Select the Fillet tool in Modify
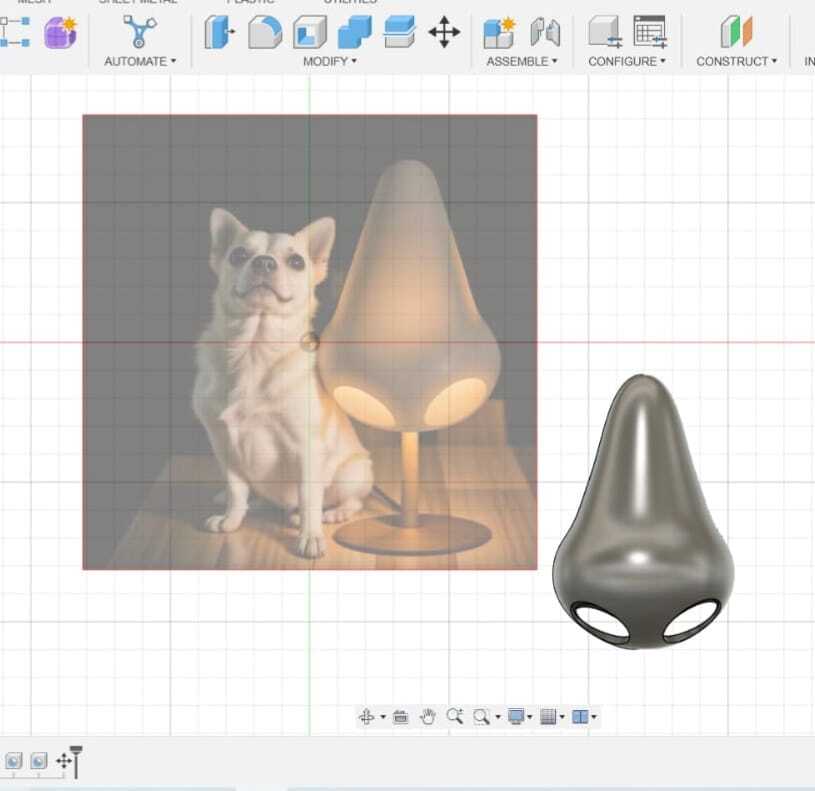This screenshot has width=815, height=791. click(x=264, y=32)
